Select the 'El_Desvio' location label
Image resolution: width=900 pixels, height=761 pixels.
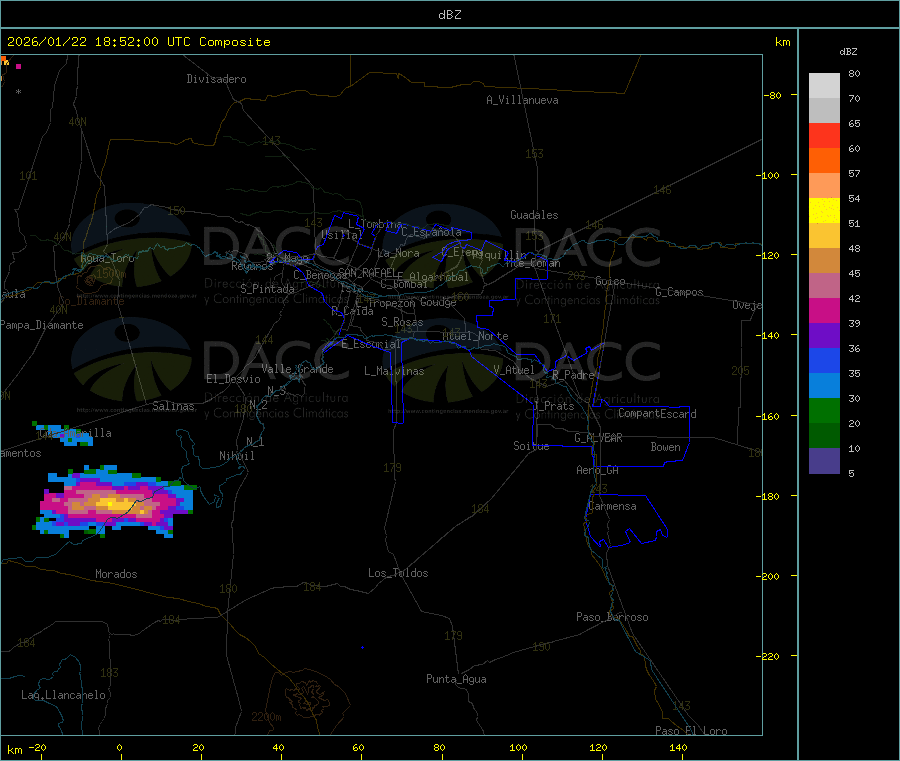click(233, 379)
